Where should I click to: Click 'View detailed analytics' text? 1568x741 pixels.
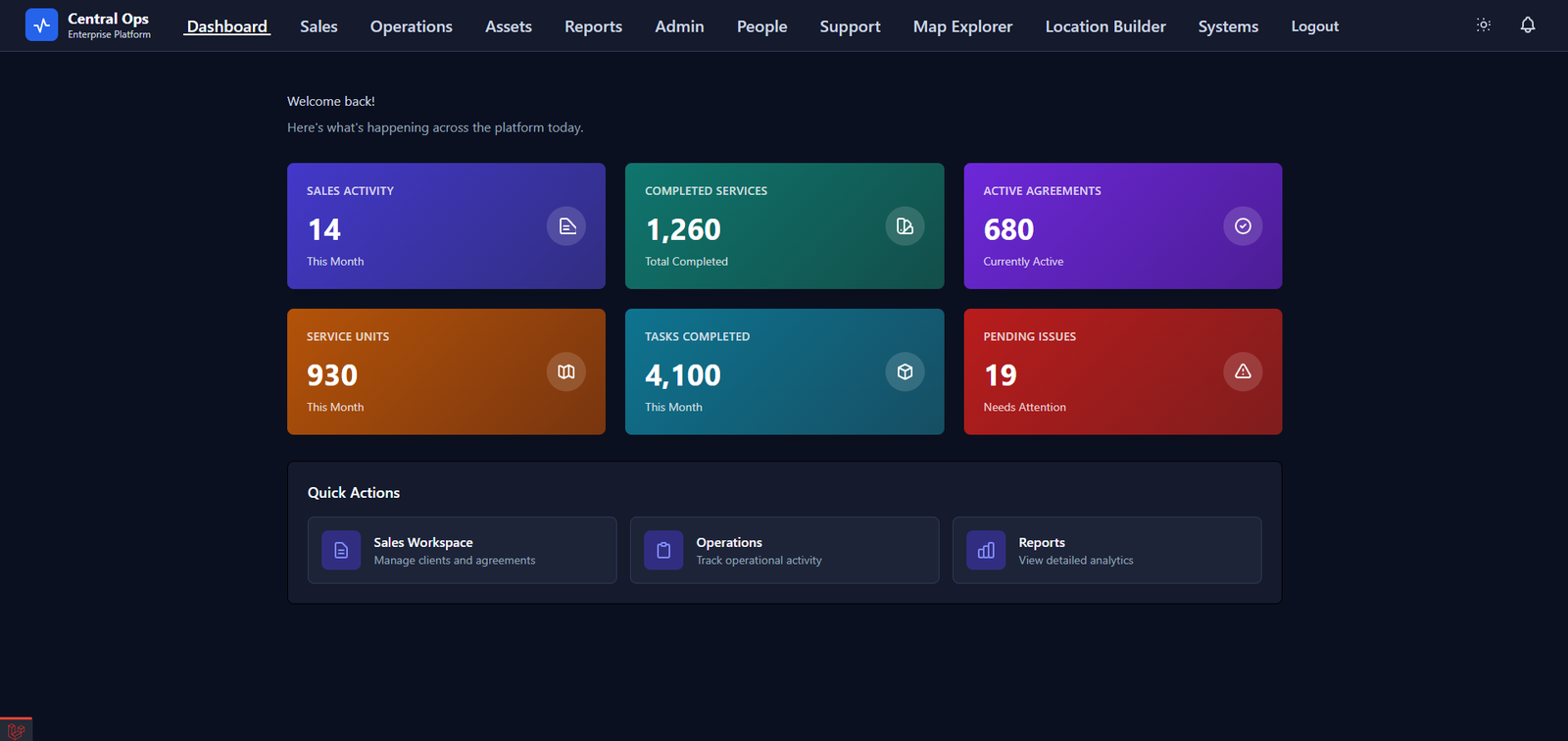coord(1076,561)
